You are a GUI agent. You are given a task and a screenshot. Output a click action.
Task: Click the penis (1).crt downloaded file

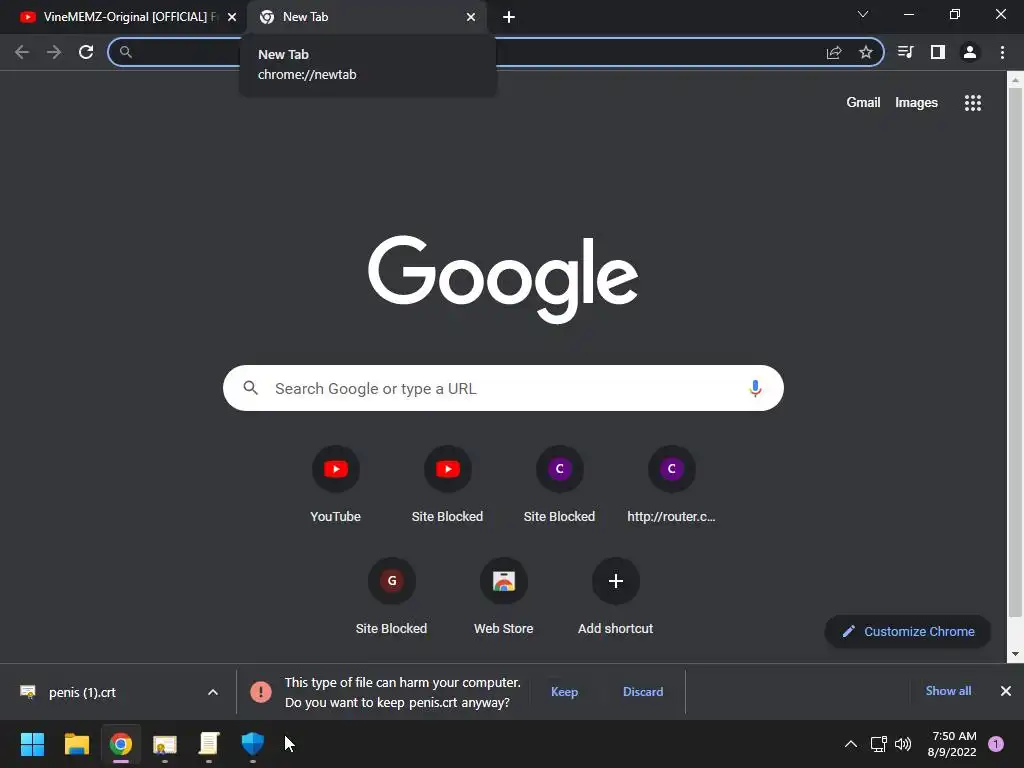coord(82,692)
